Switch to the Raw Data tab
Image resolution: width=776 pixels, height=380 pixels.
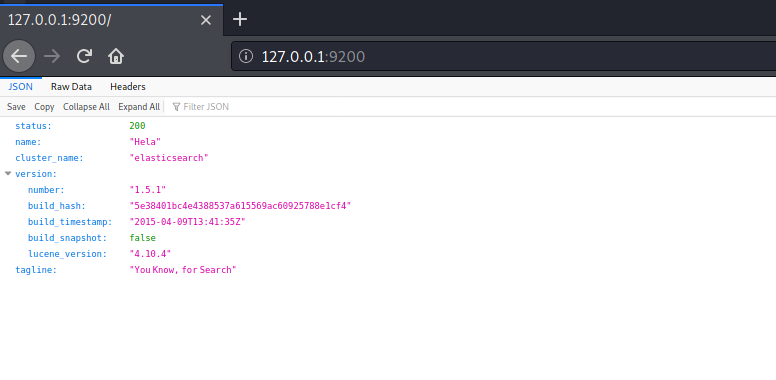tap(71, 87)
